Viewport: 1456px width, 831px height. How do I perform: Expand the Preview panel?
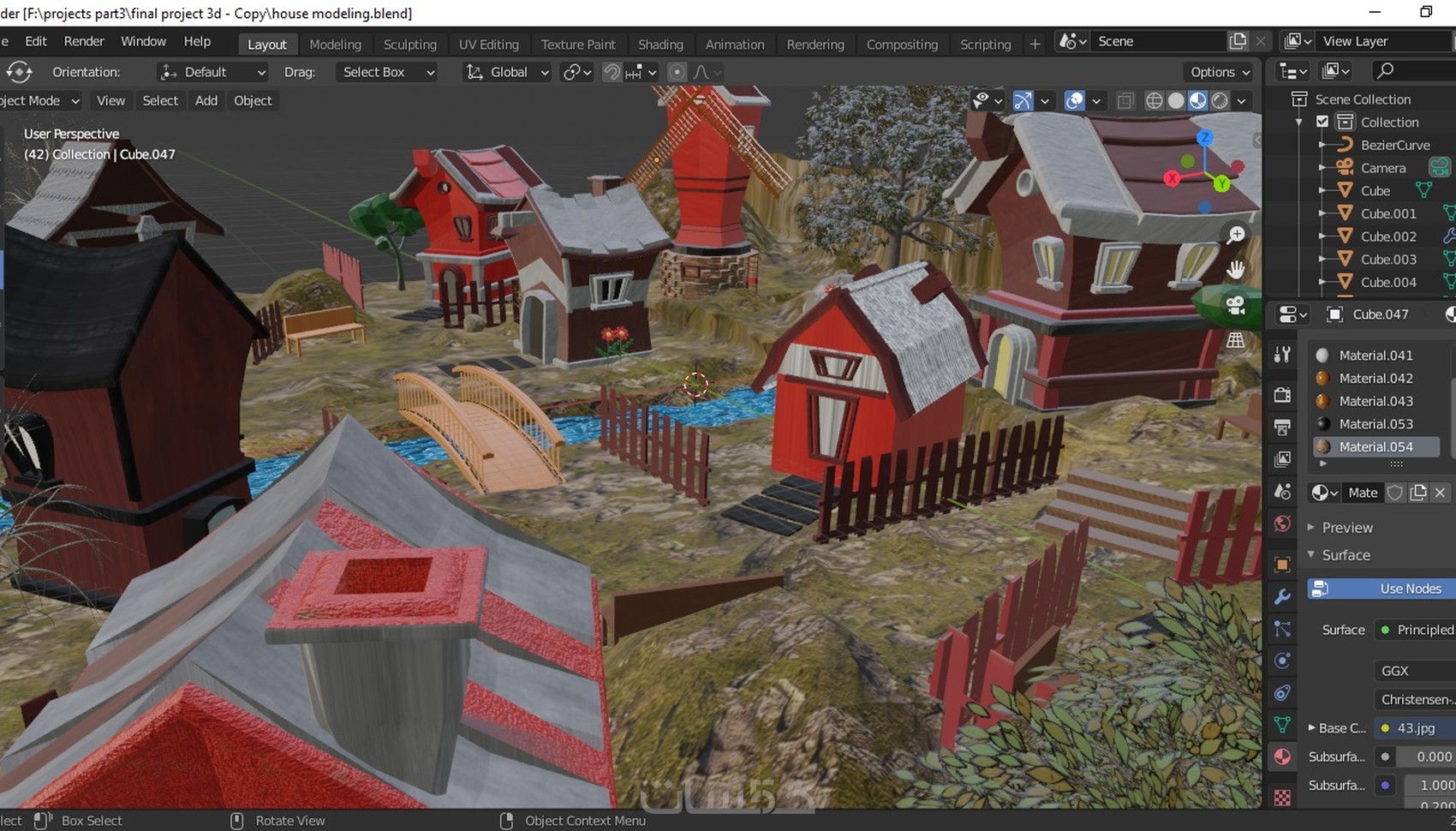[x=1346, y=528]
